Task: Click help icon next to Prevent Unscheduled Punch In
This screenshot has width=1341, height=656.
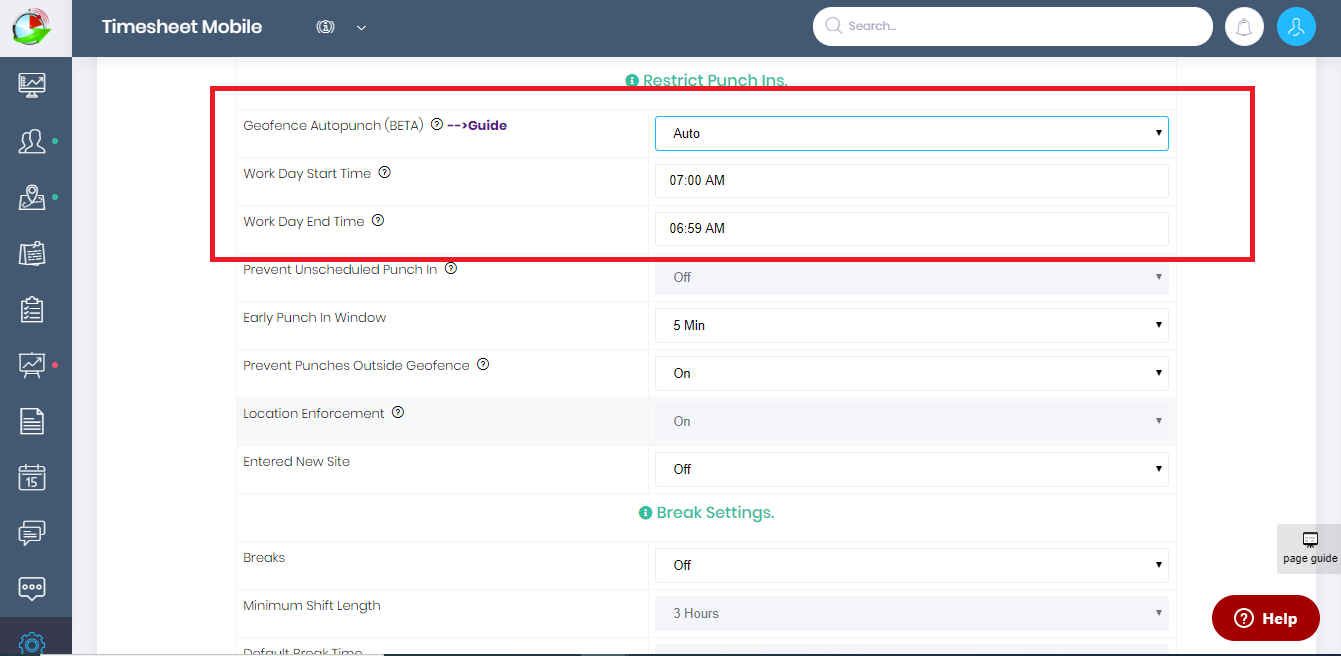Action: [x=451, y=269]
